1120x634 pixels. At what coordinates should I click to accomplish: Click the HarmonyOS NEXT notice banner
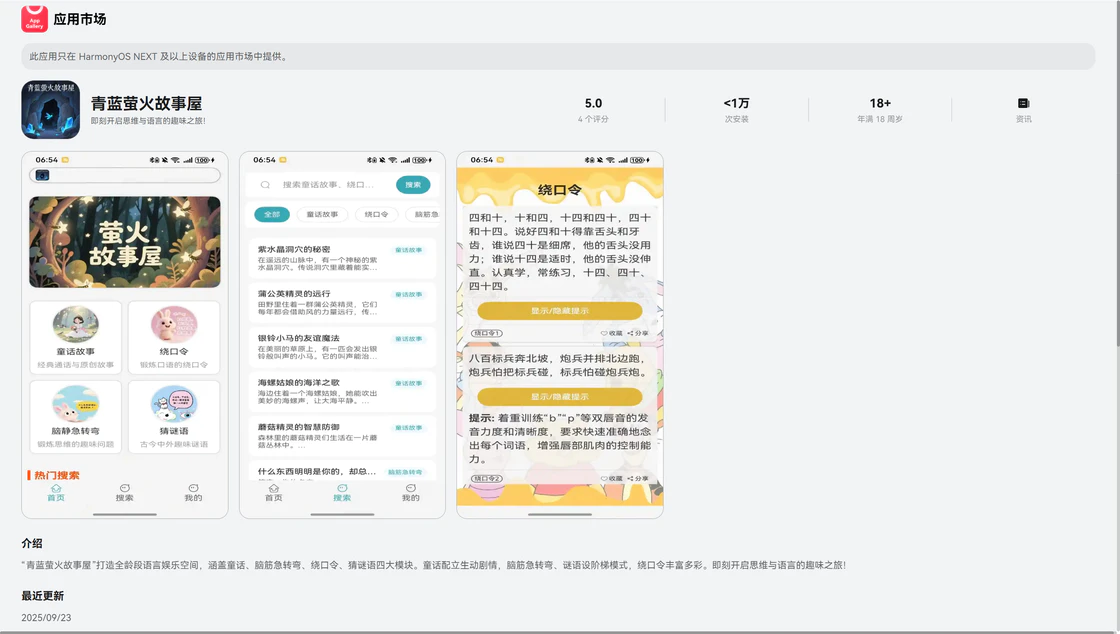[x=558, y=56]
